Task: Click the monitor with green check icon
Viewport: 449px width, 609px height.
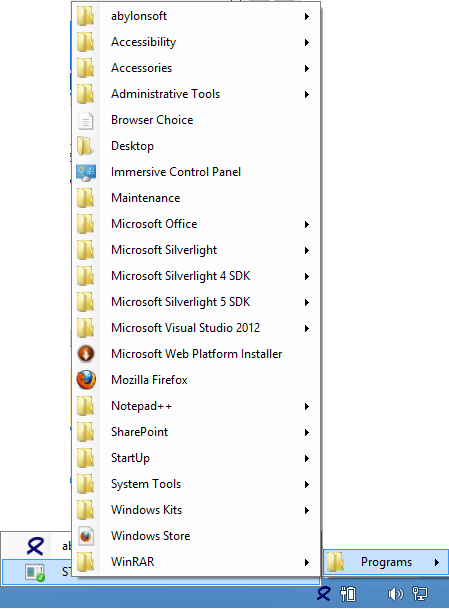Action: point(35,573)
